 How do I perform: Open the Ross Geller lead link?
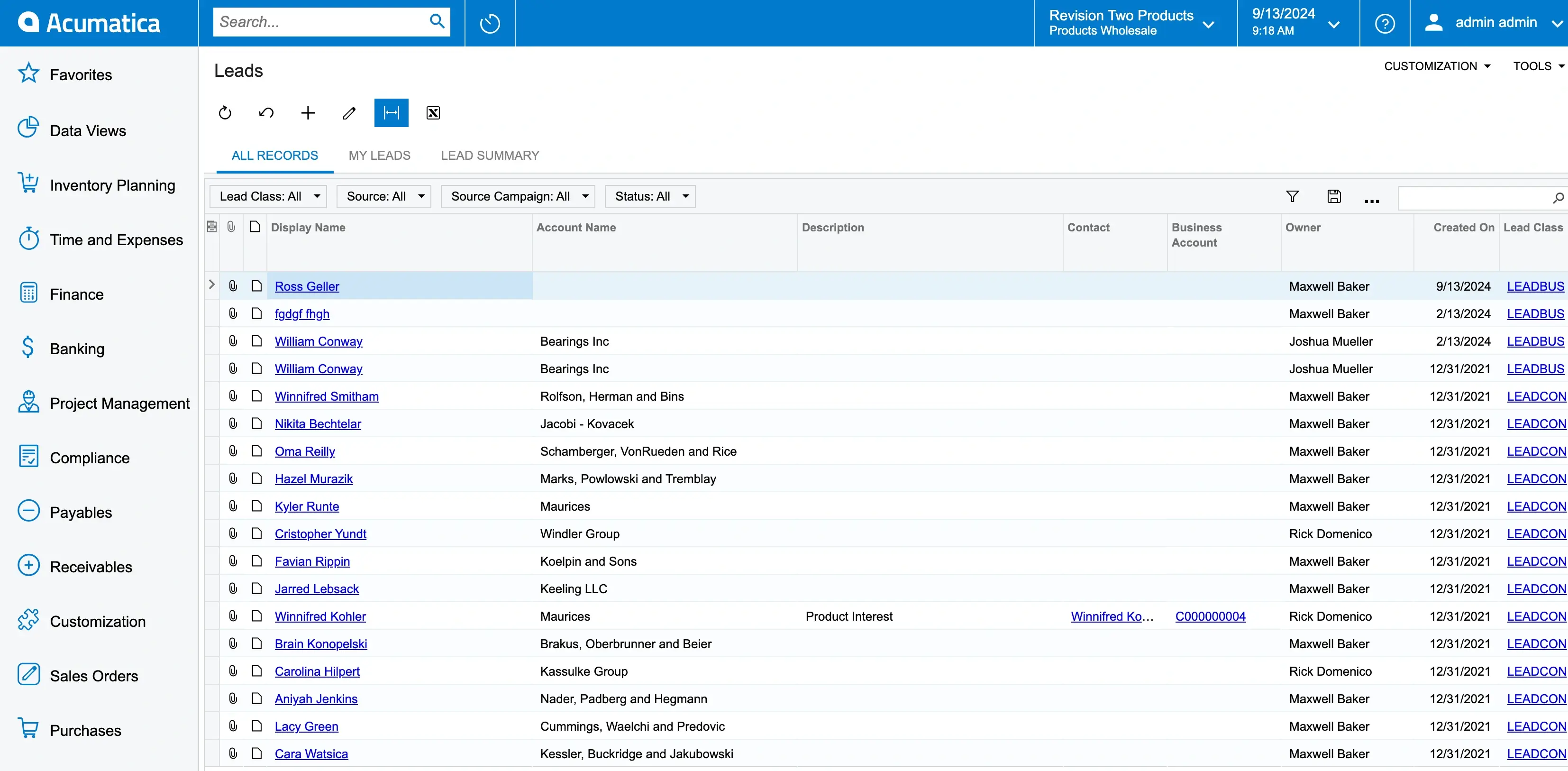[307, 286]
